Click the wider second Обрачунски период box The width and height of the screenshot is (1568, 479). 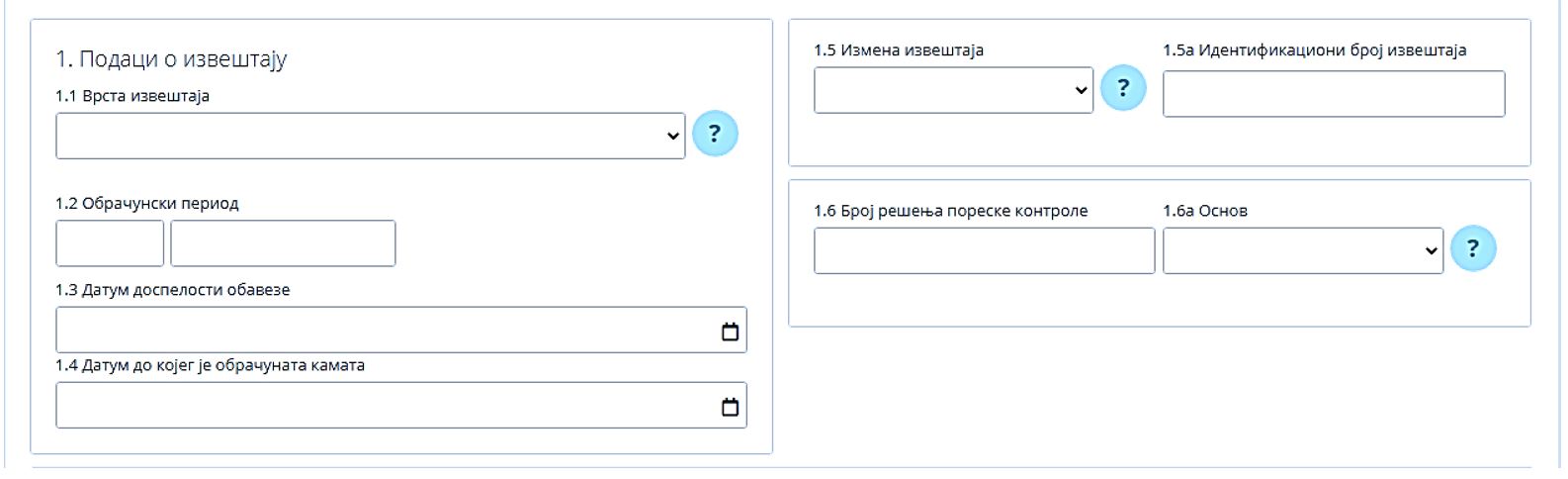click(x=283, y=243)
